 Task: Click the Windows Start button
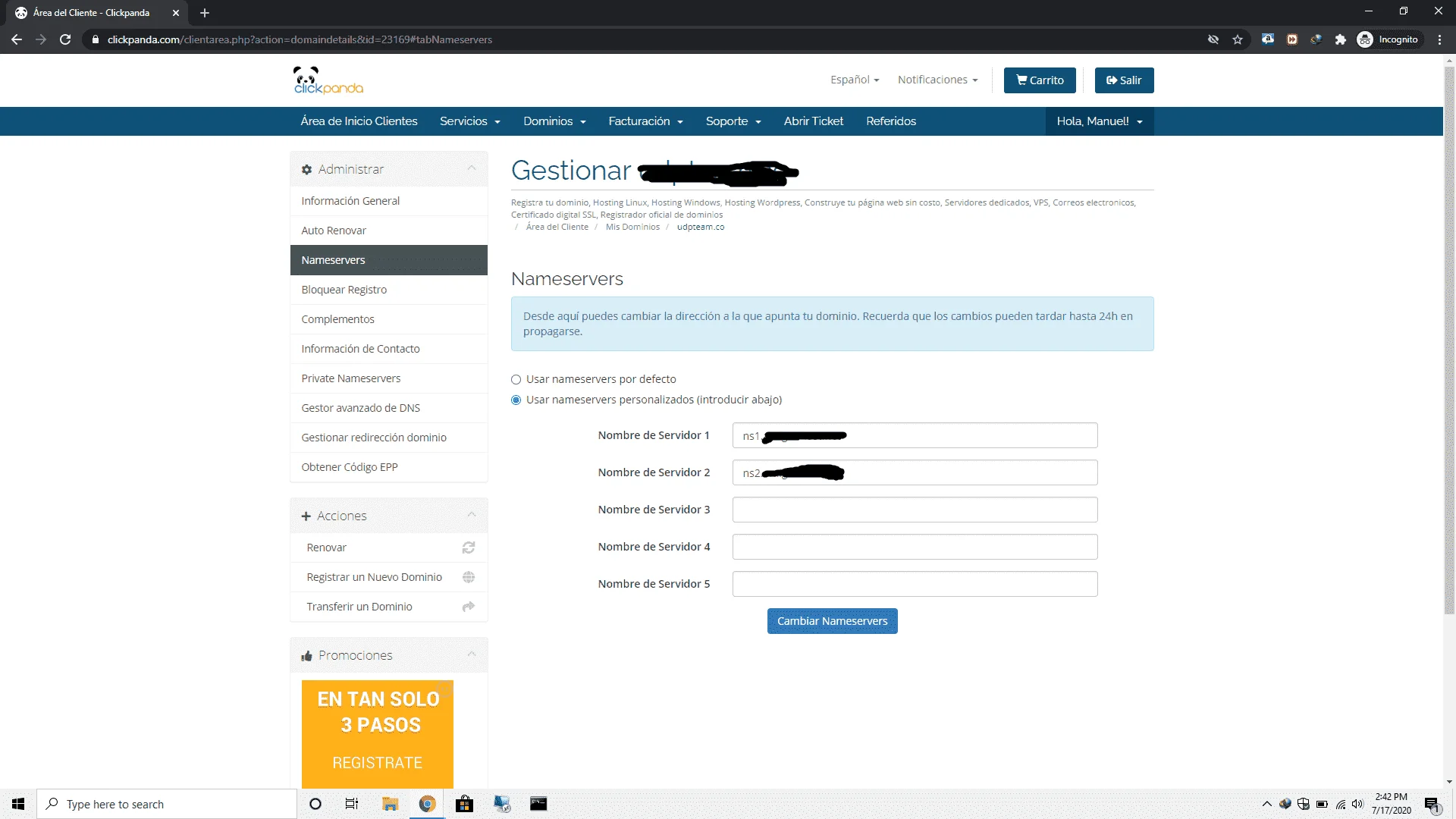click(18, 804)
